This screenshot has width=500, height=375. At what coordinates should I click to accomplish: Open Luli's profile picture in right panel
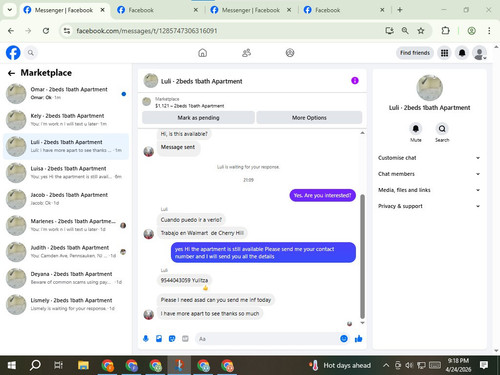click(429, 88)
